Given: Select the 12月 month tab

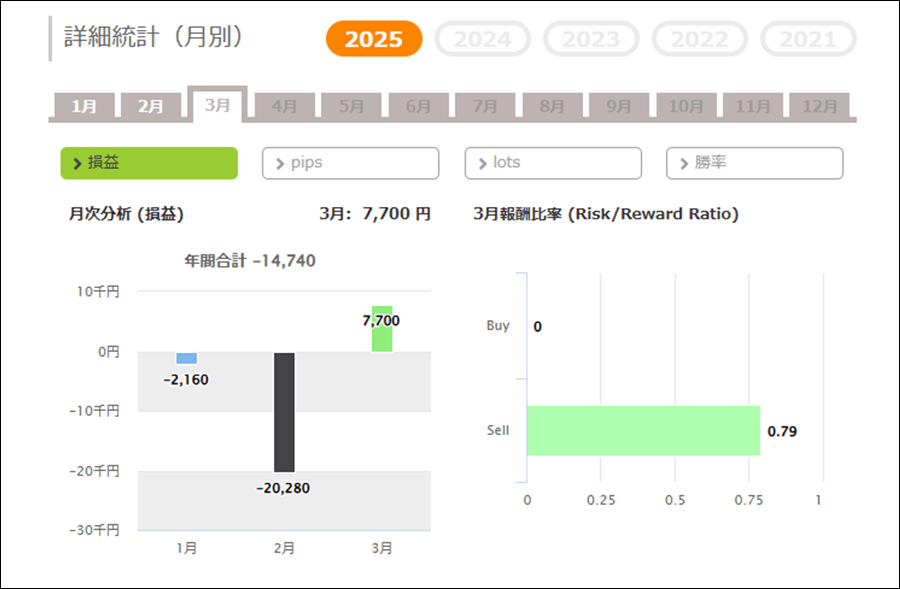Looking at the screenshot, I should (819, 106).
